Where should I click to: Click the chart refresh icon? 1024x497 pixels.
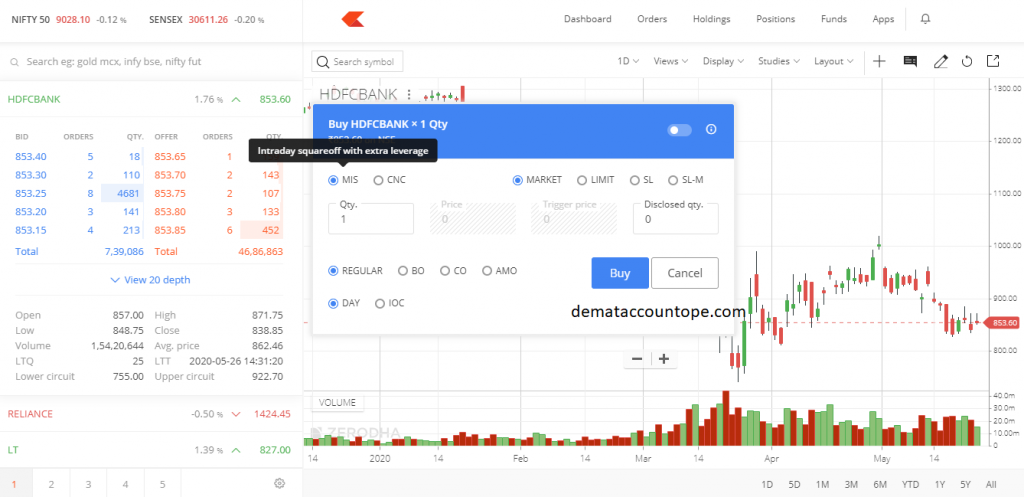967,61
